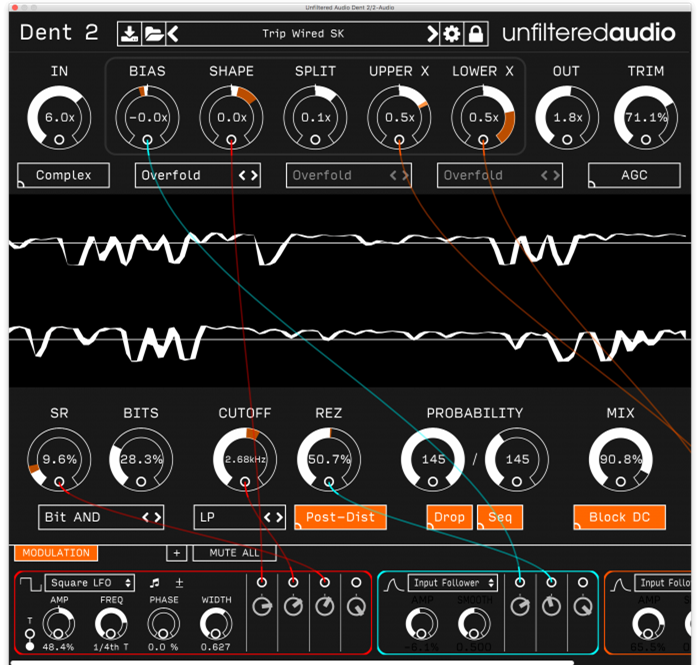The image size is (700, 665).
Task: Open the Square LFO modulator type dropdown
Action: 90,583
